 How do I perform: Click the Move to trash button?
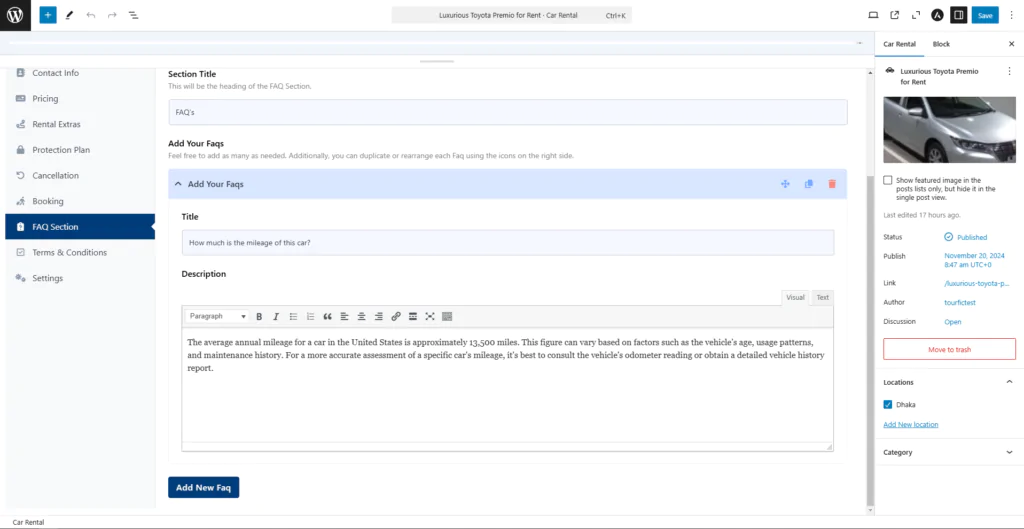949,349
